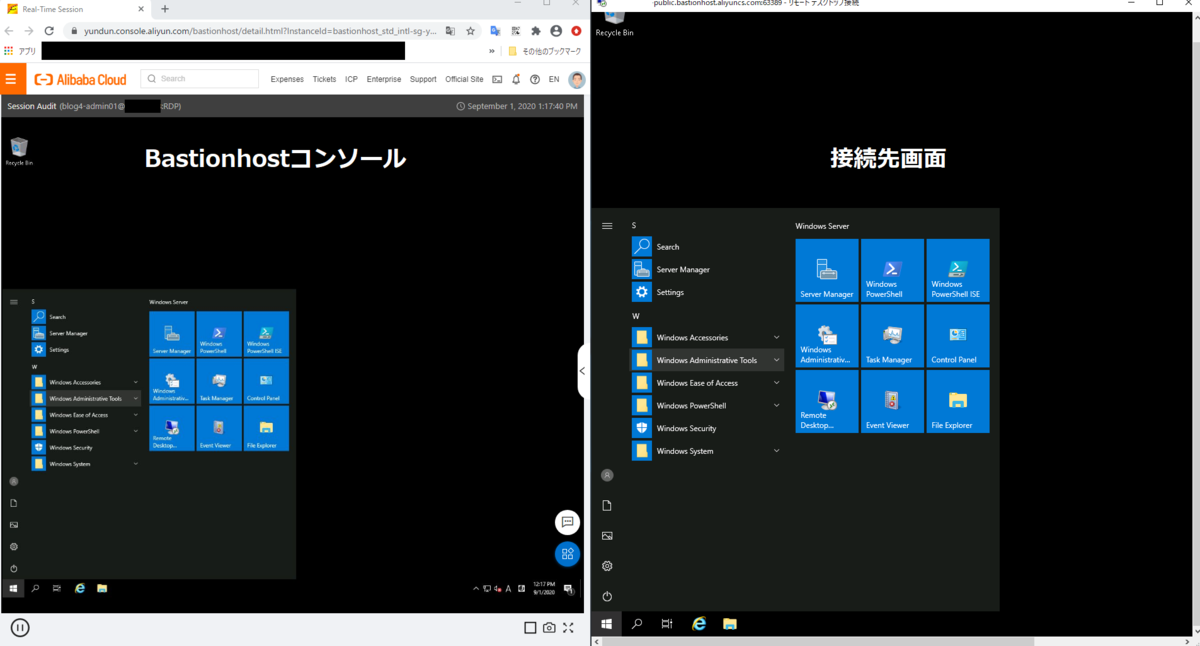Click the Alibaba Cloud logo
1200x646 pixels.
pyautogui.click(x=80, y=79)
